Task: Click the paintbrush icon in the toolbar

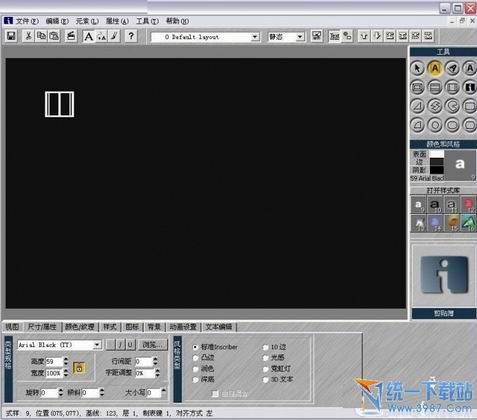Action: coord(114,36)
